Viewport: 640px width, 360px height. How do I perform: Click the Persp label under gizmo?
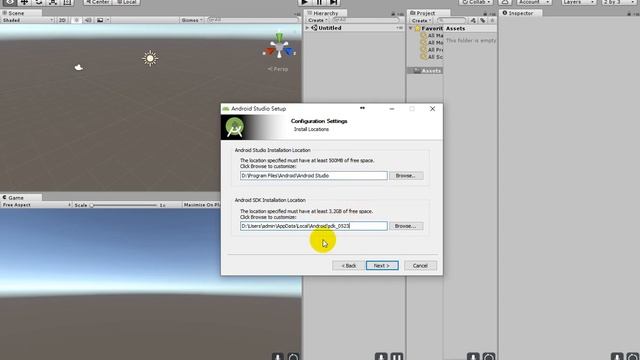(x=278, y=69)
